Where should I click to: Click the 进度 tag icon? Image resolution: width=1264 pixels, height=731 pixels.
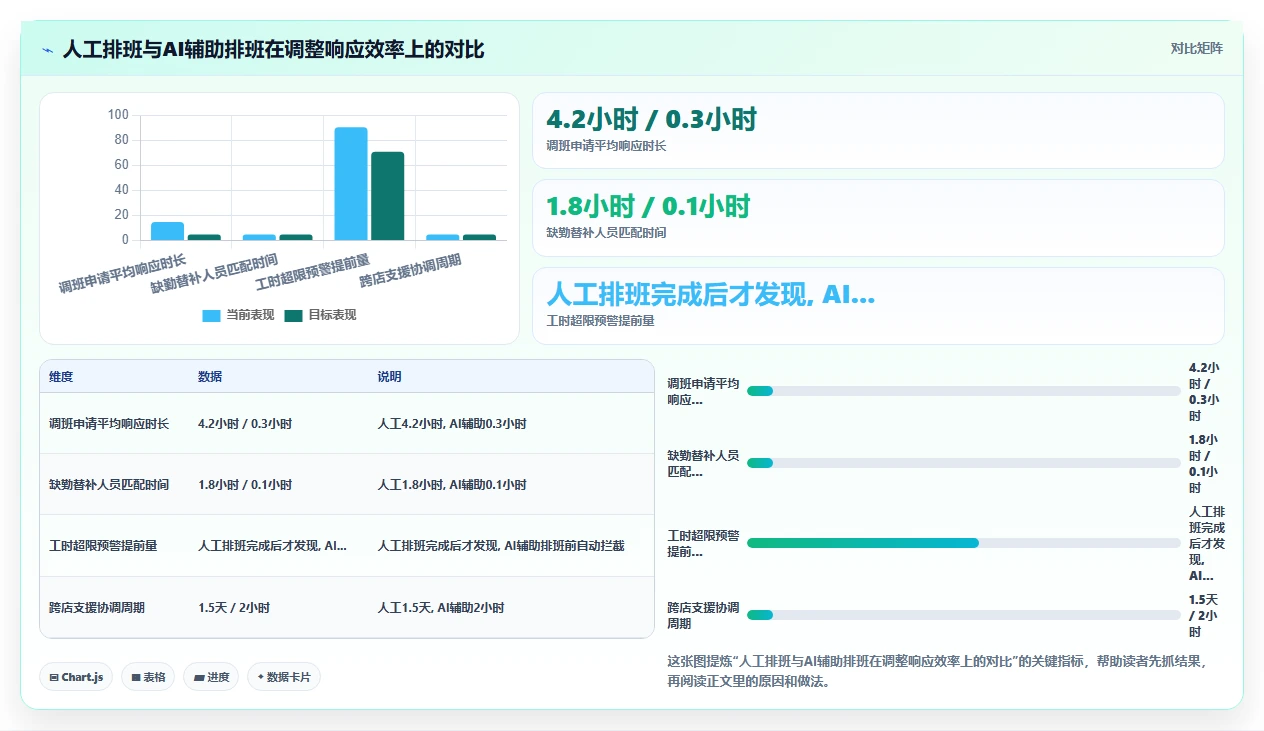pyautogui.click(x=200, y=677)
